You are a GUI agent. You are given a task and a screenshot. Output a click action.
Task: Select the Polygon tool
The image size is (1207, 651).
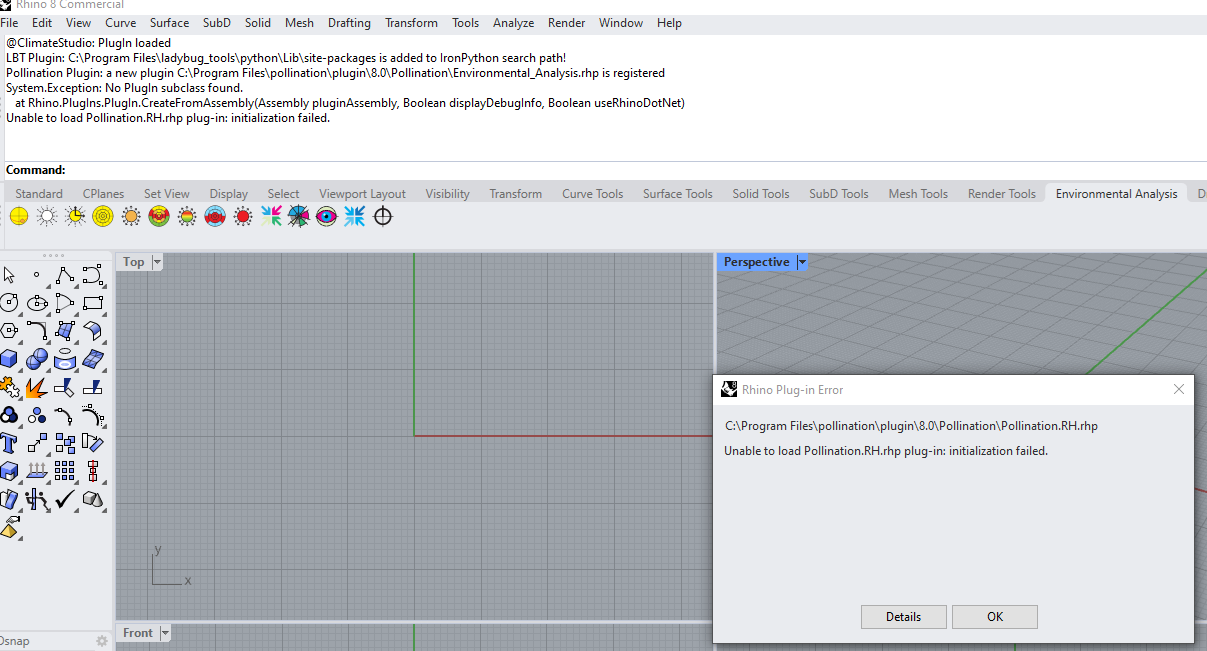pos(9,330)
